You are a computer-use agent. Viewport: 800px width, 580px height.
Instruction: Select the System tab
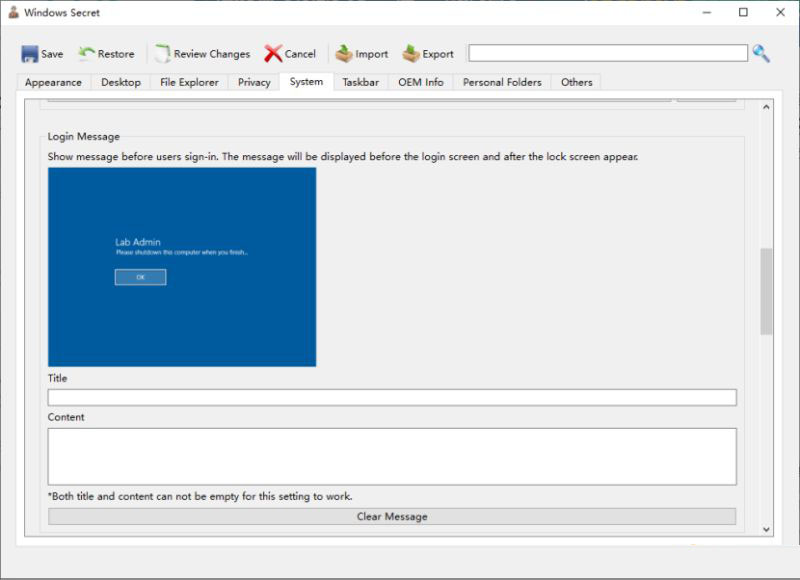pos(306,82)
